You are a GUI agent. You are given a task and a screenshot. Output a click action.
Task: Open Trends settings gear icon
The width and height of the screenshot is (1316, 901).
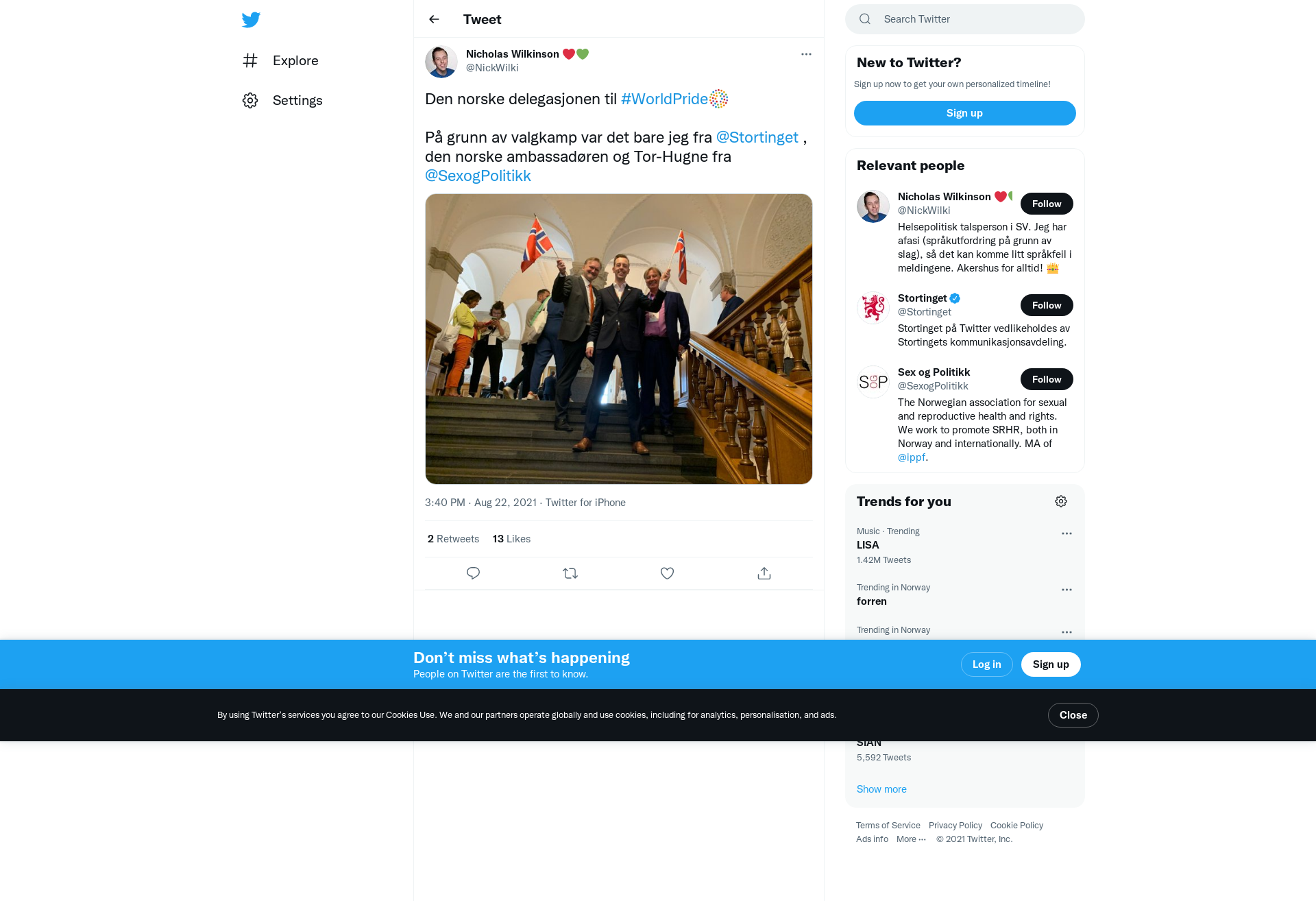pos(1061,501)
